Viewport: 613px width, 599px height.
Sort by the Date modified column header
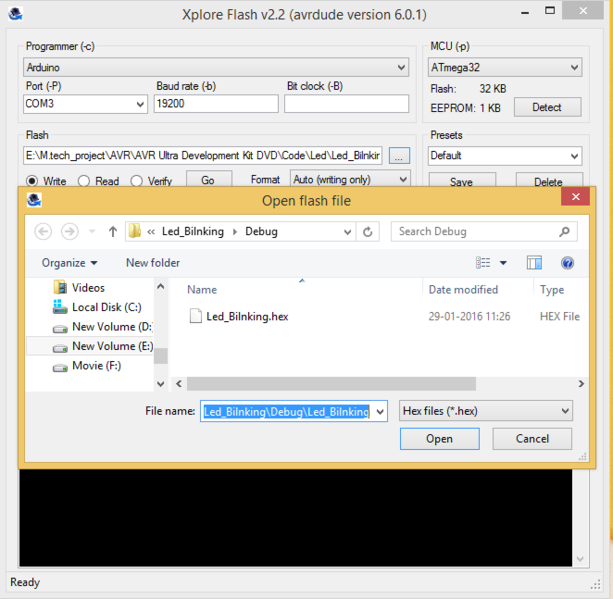pos(463,290)
